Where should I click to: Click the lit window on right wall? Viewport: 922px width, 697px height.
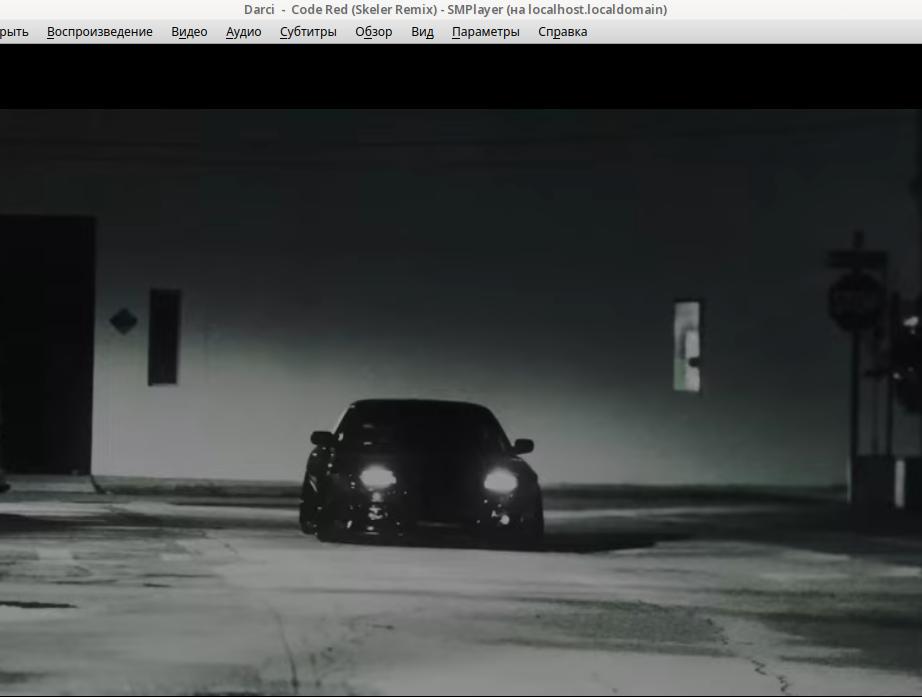coord(687,346)
